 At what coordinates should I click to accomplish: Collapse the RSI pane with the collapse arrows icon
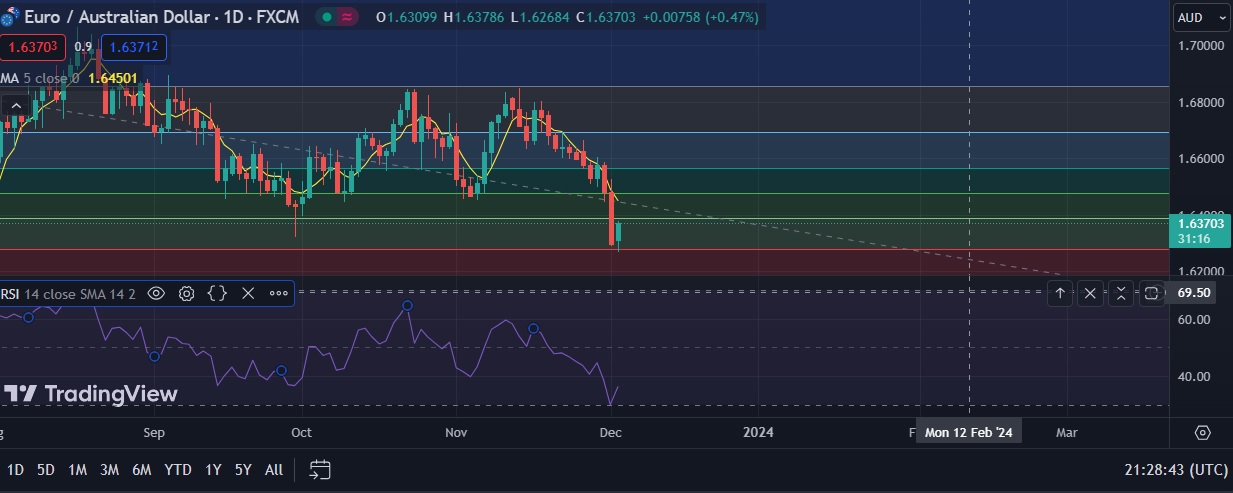click(1121, 293)
